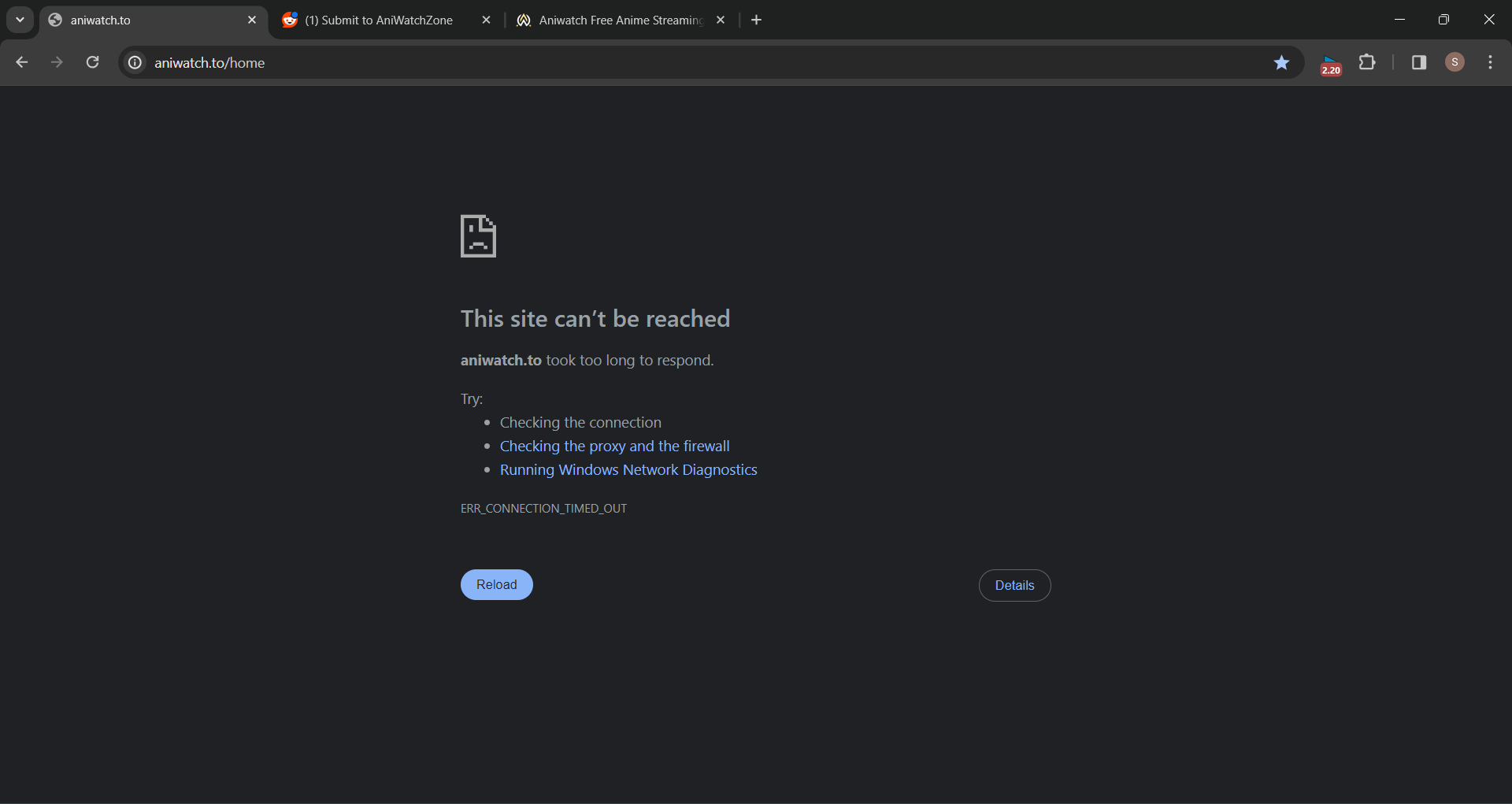Close the Aniwatch Free Anime Streaming tab
Viewport: 1512px width, 804px height.
(721, 20)
